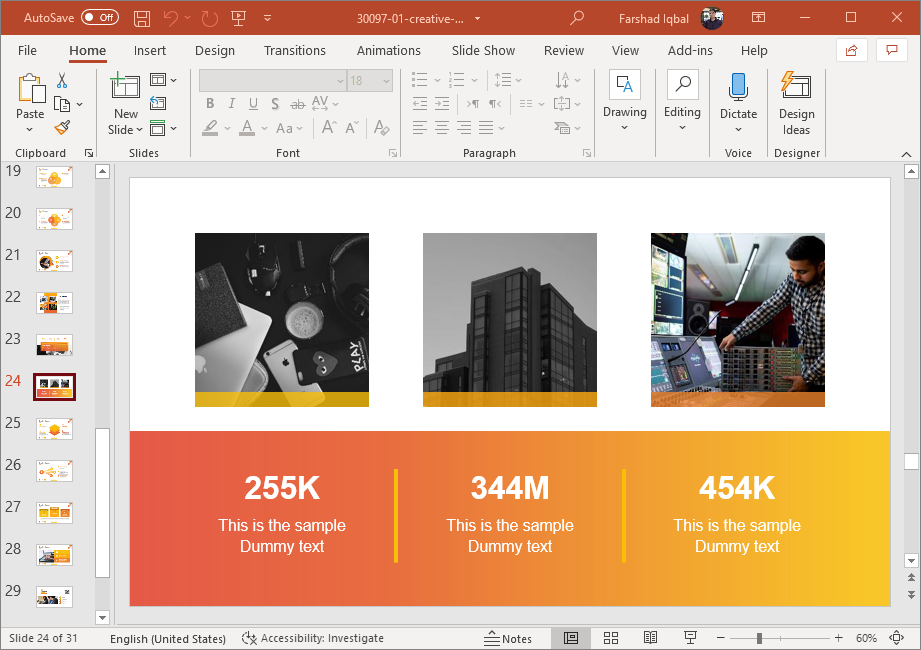Start Slide Show from status bar icon
The height and width of the screenshot is (650, 921).
point(690,638)
